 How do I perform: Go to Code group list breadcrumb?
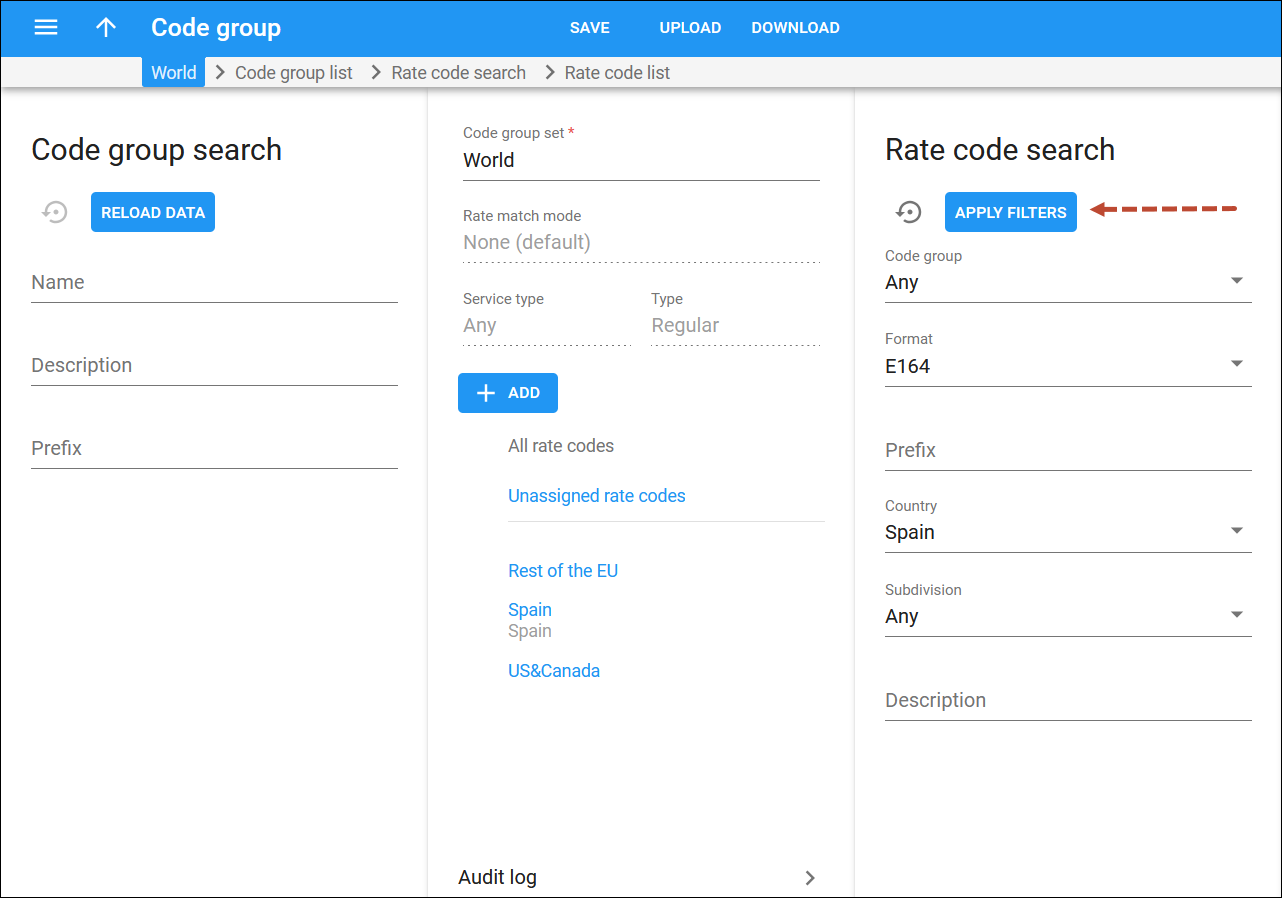point(294,73)
